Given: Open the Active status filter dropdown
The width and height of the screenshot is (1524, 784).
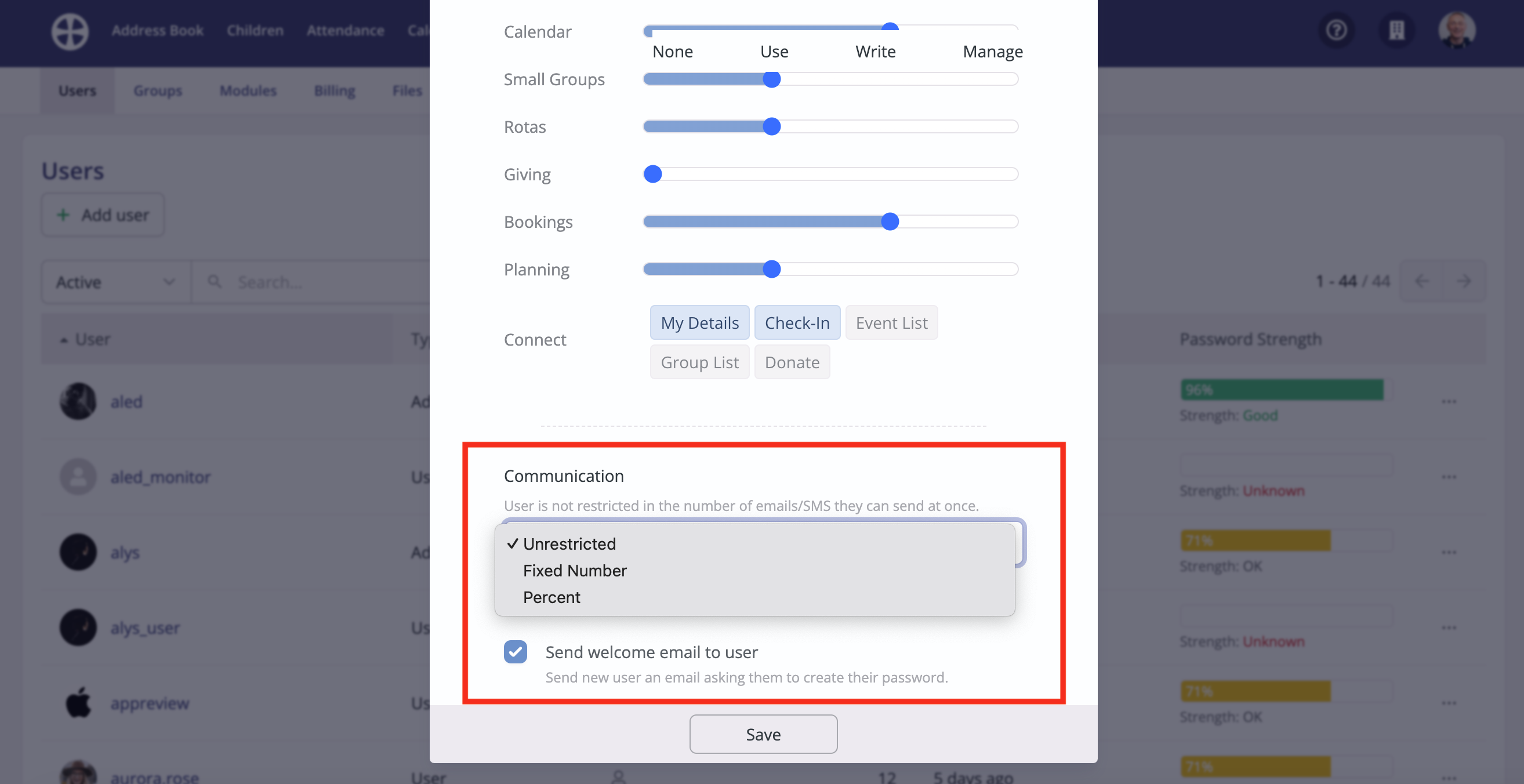Looking at the screenshot, I should click(116, 282).
